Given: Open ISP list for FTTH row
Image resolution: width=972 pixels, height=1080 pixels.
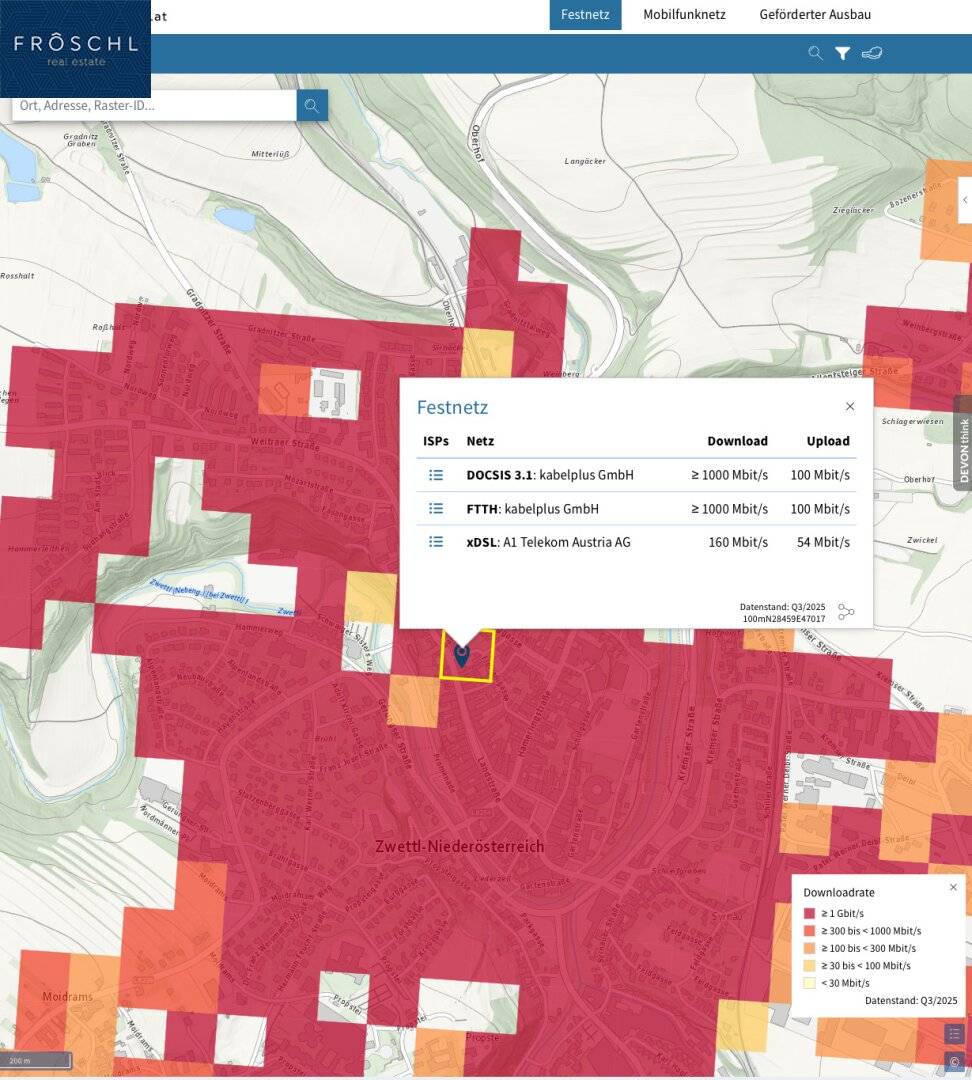Looking at the screenshot, I should (x=436, y=508).
